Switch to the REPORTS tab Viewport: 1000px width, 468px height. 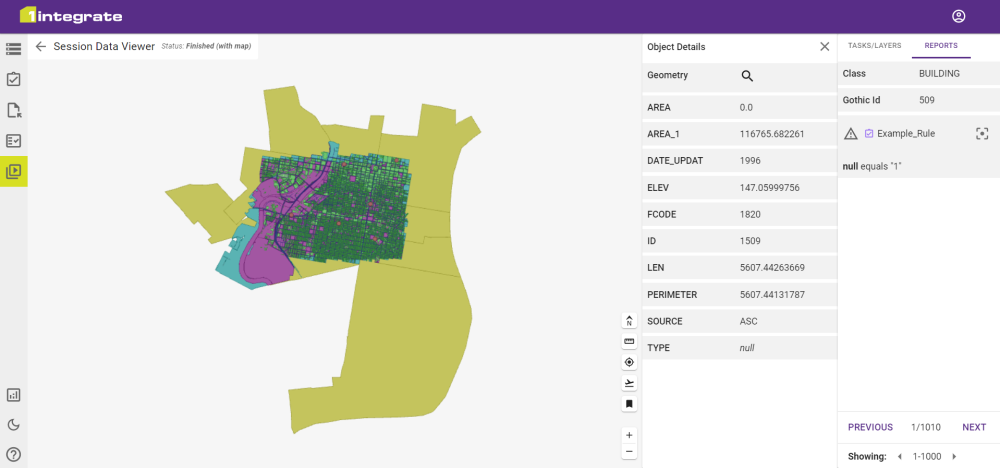941,46
